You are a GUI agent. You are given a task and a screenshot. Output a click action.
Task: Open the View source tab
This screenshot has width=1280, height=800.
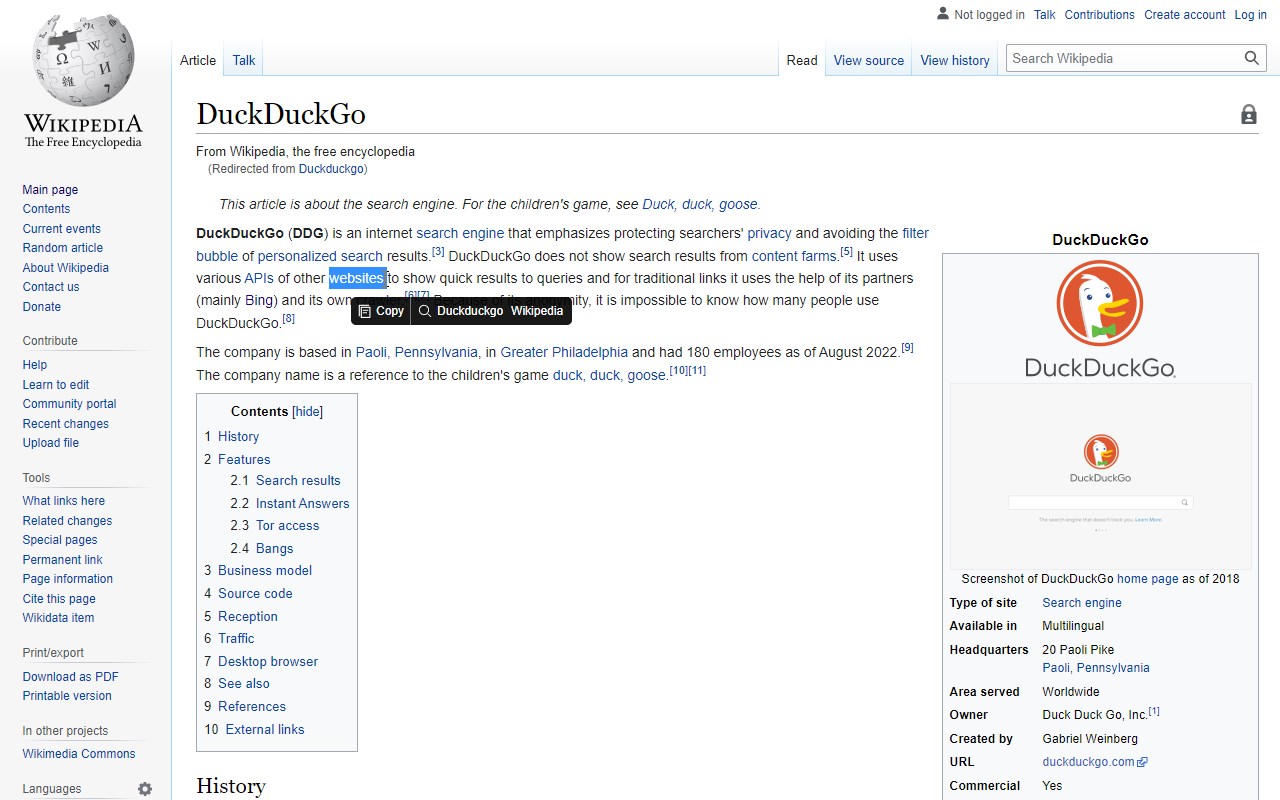(869, 60)
